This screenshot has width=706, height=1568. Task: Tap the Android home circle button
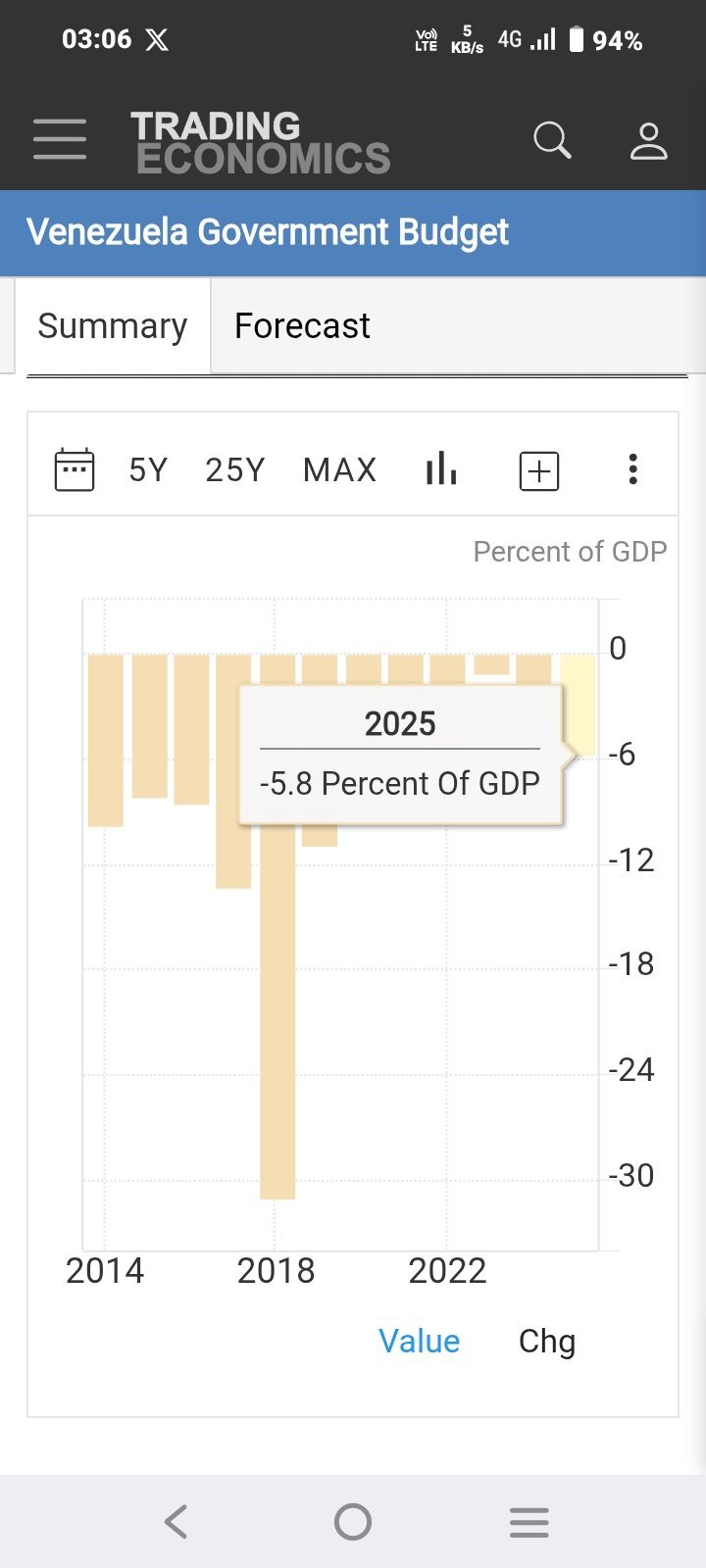pos(353,1522)
